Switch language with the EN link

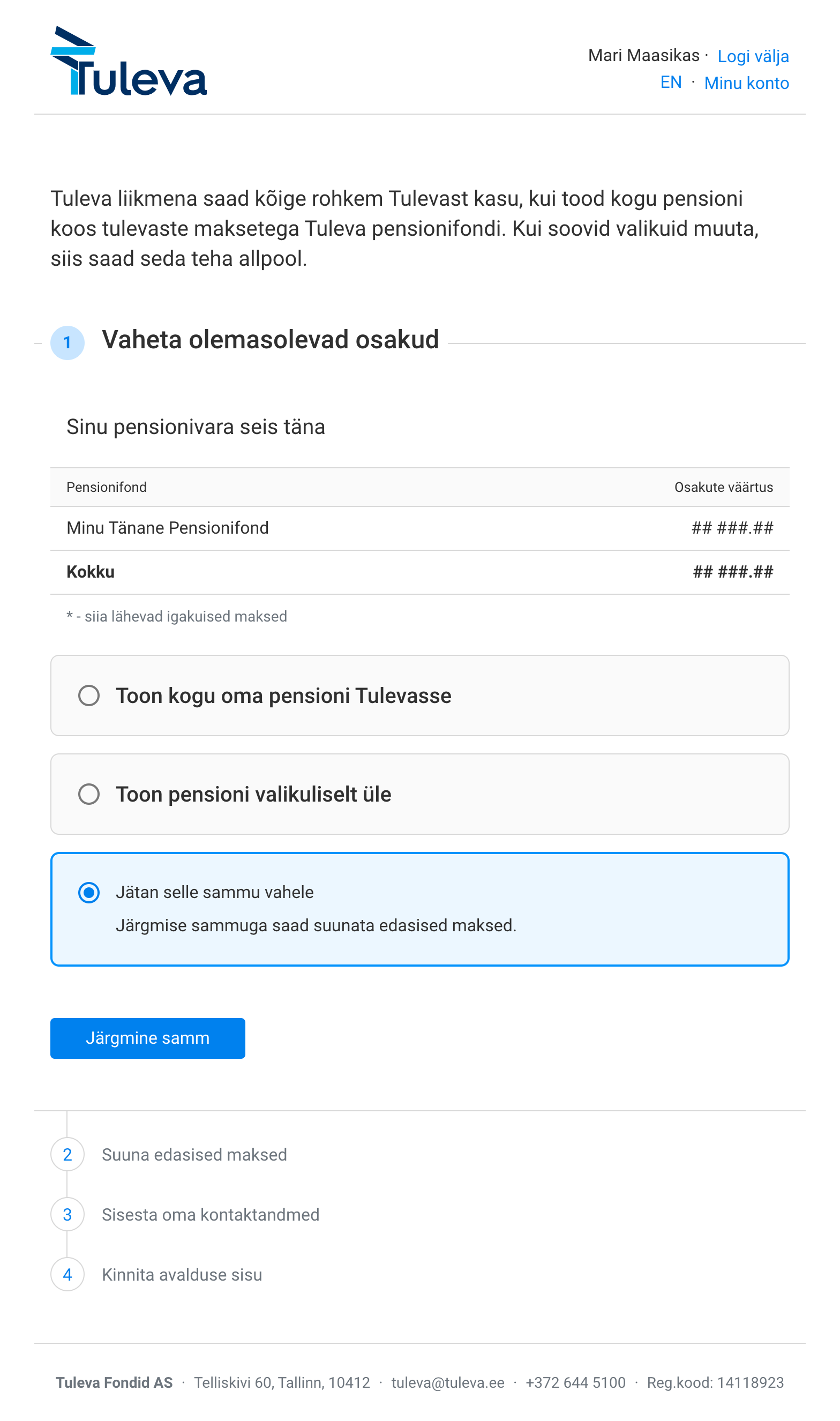pos(671,83)
